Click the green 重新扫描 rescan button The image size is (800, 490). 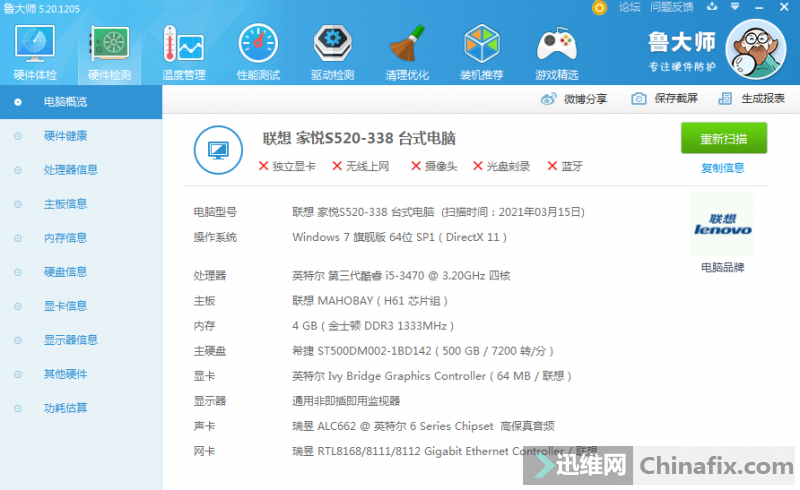(x=724, y=138)
